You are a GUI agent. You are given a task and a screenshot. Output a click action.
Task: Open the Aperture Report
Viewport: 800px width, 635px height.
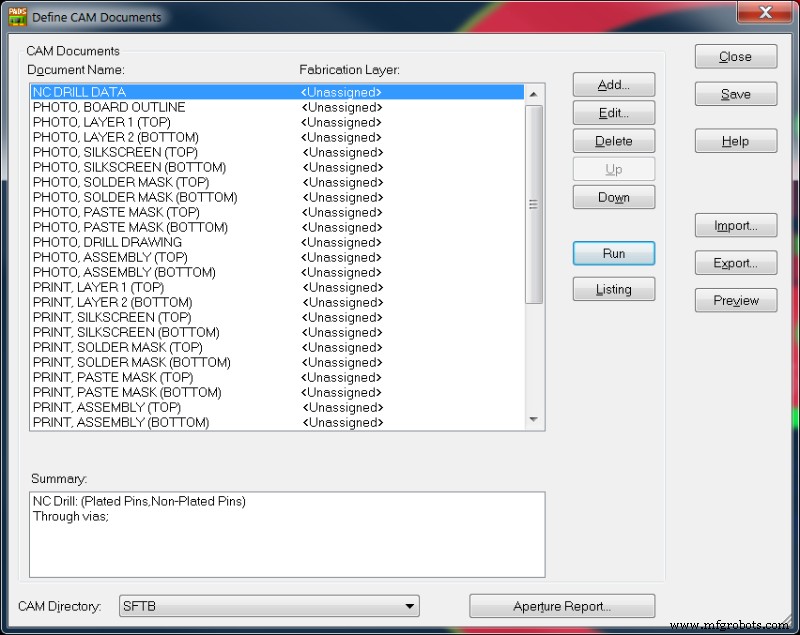562,606
